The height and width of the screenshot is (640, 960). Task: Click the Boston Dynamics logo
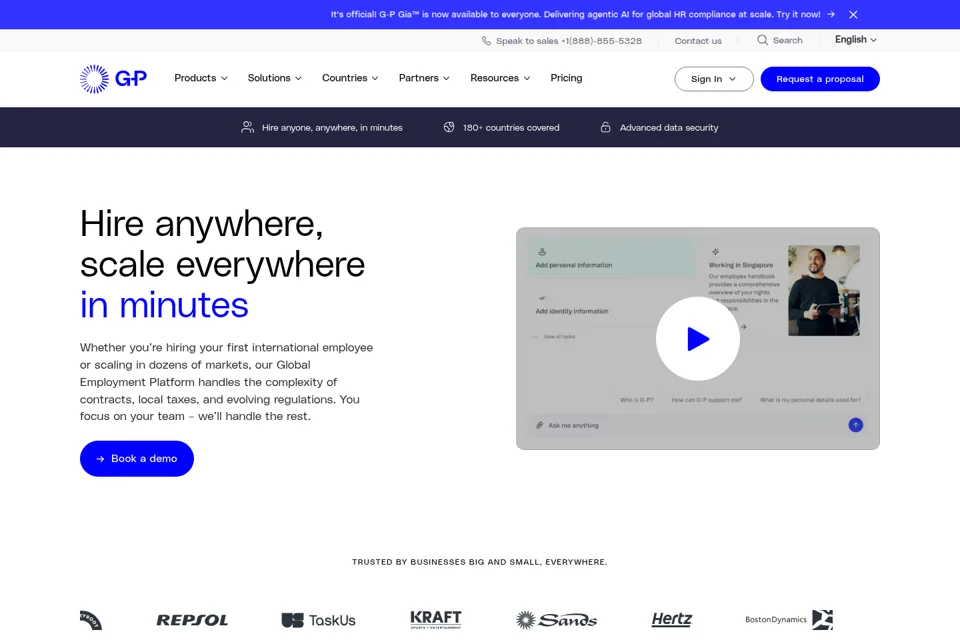(x=789, y=620)
